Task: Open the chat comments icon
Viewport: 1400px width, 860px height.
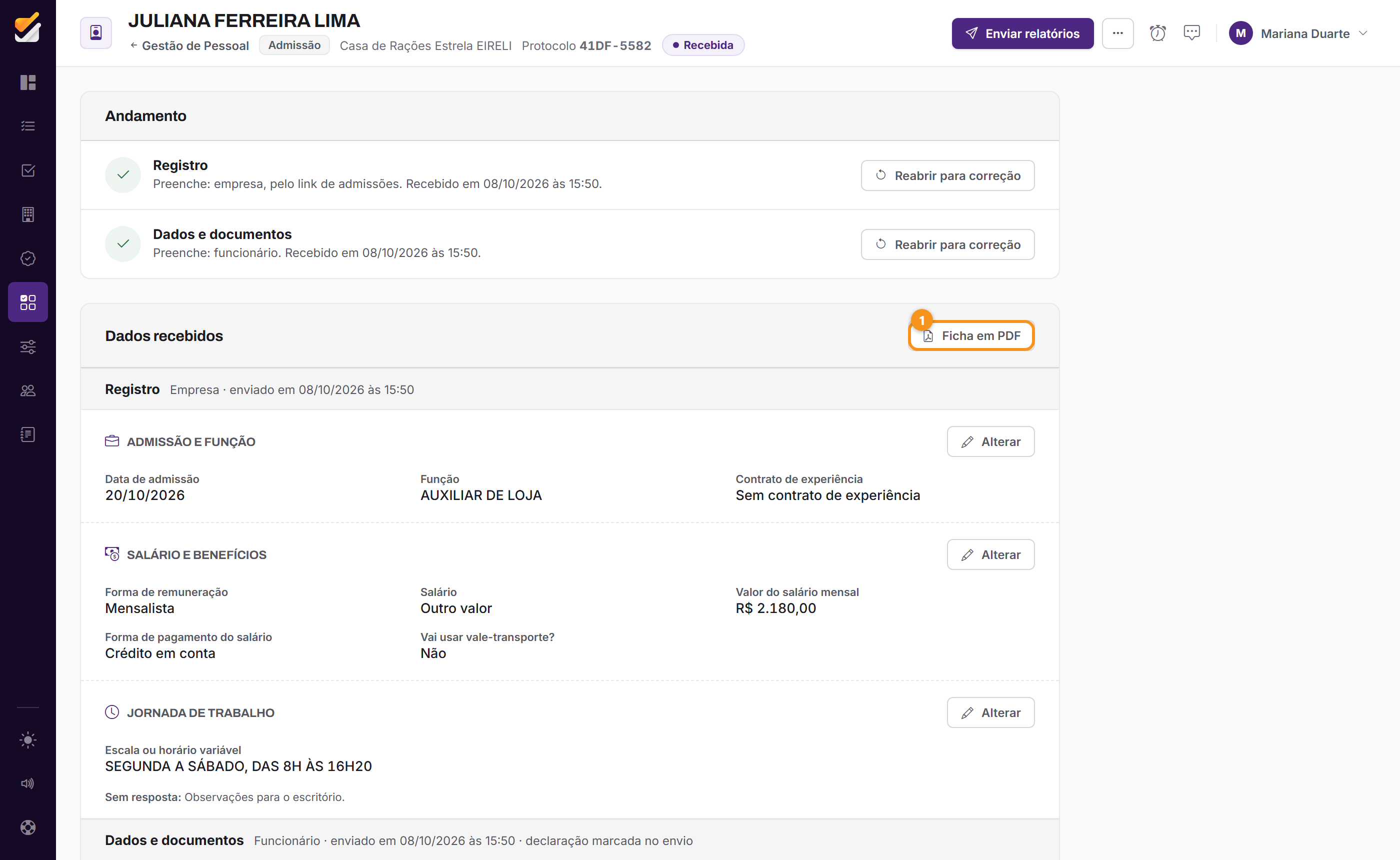Action: 1192,33
